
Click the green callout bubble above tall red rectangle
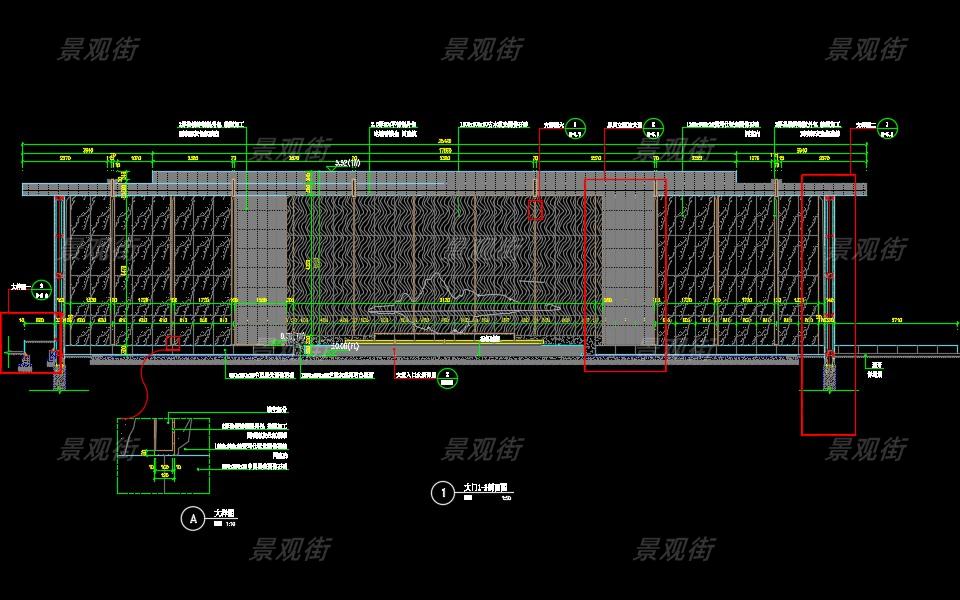653,127
